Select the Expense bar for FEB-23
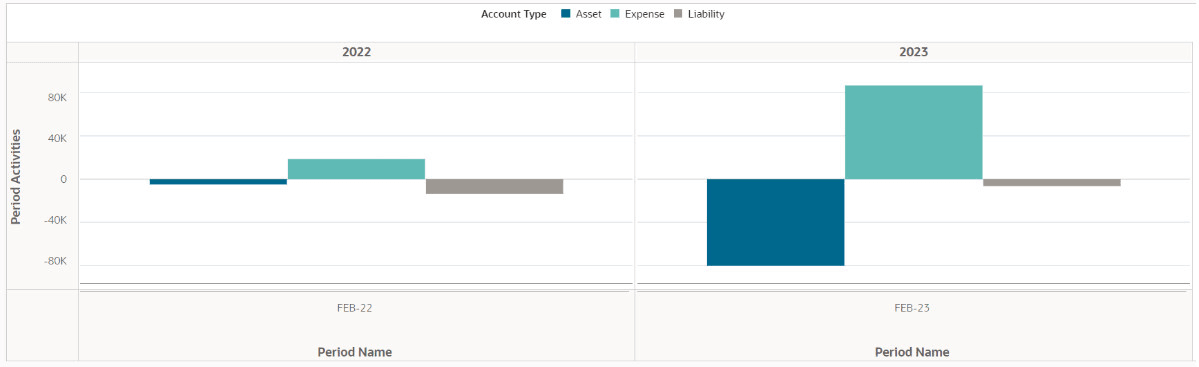Viewport: 1199px width, 367px height. tap(914, 132)
